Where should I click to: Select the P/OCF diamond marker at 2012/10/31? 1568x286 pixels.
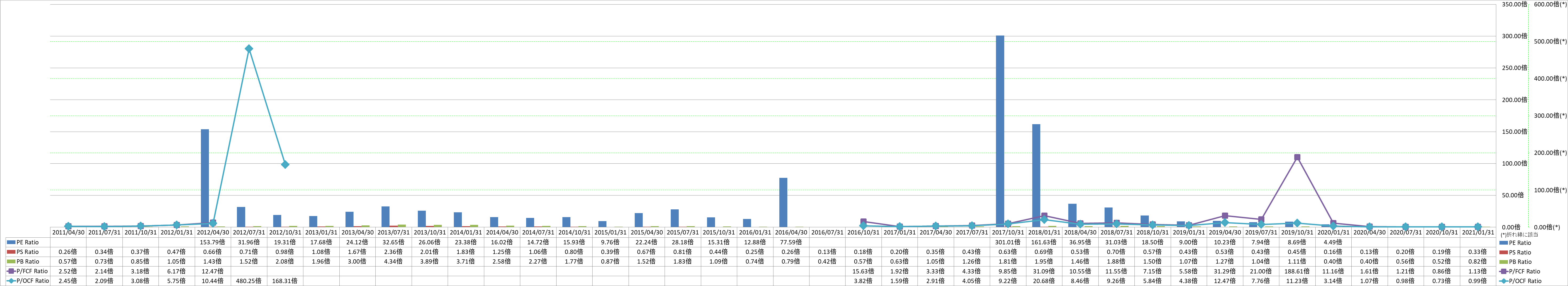click(285, 165)
